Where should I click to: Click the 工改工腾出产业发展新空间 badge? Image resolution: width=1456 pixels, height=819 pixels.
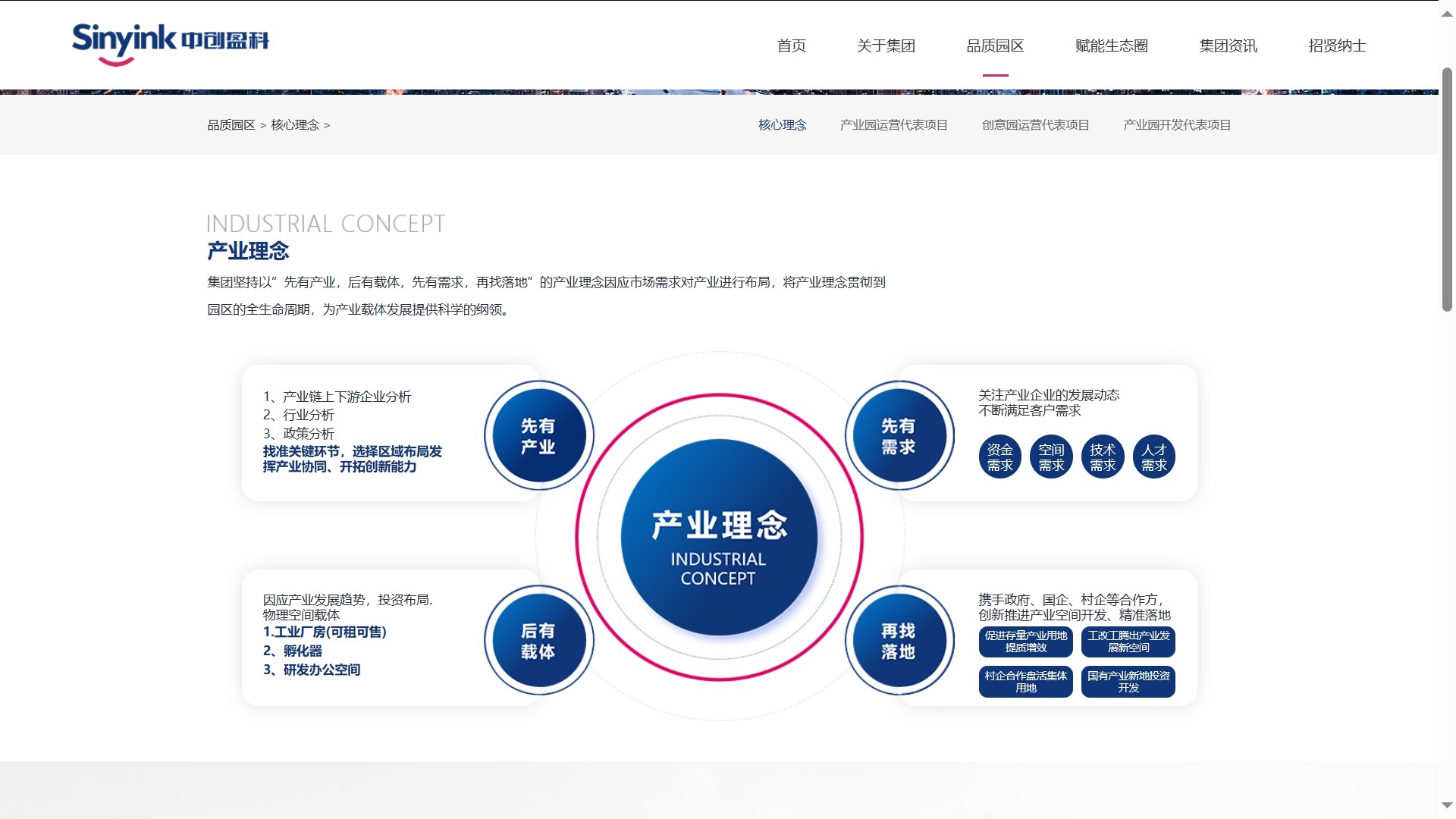(x=1128, y=642)
